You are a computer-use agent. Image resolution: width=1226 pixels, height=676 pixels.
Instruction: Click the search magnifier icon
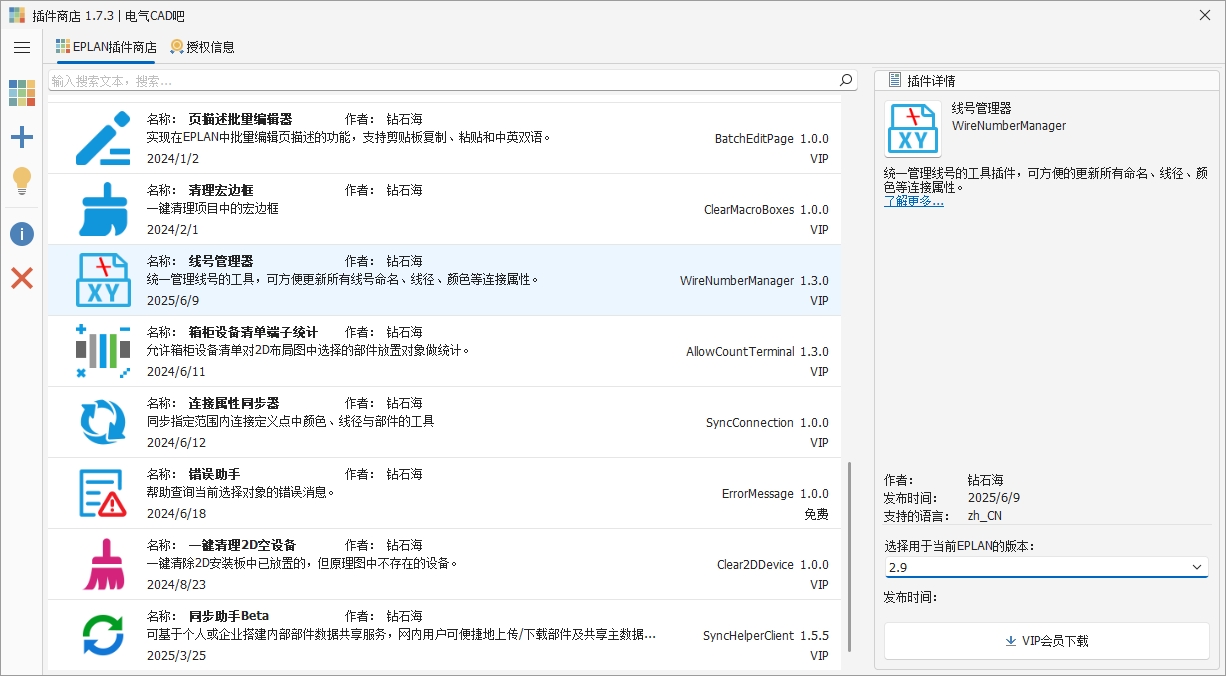click(x=846, y=80)
